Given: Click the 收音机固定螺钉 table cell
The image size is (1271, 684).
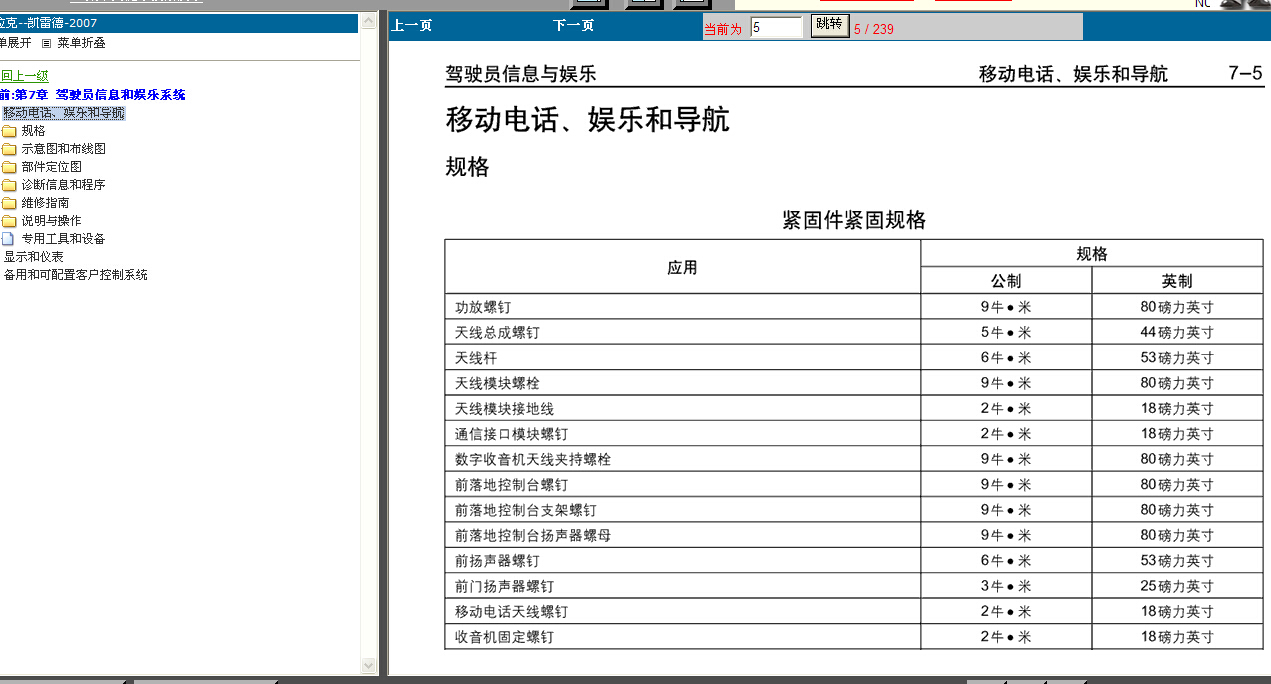Looking at the screenshot, I should [x=683, y=637].
